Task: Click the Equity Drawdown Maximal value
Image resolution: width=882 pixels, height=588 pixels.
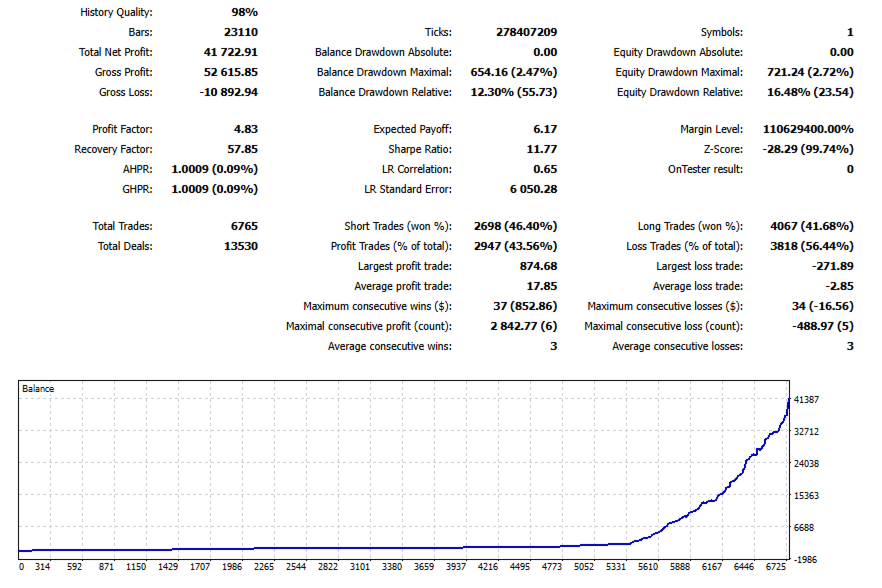Action: tap(810, 72)
